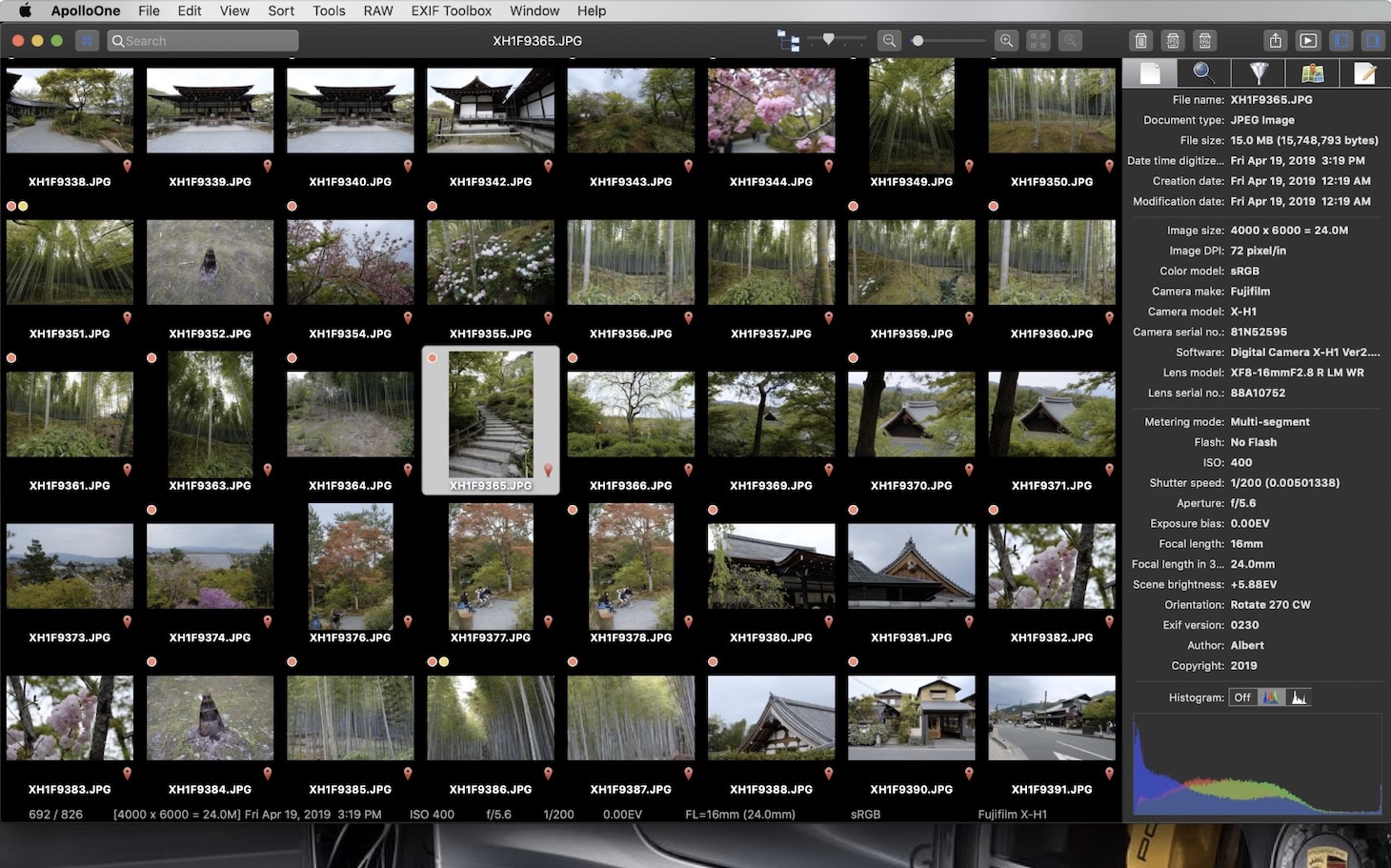Viewport: 1391px width, 868px height.
Task: Open the map location tab
Action: coord(1312,73)
